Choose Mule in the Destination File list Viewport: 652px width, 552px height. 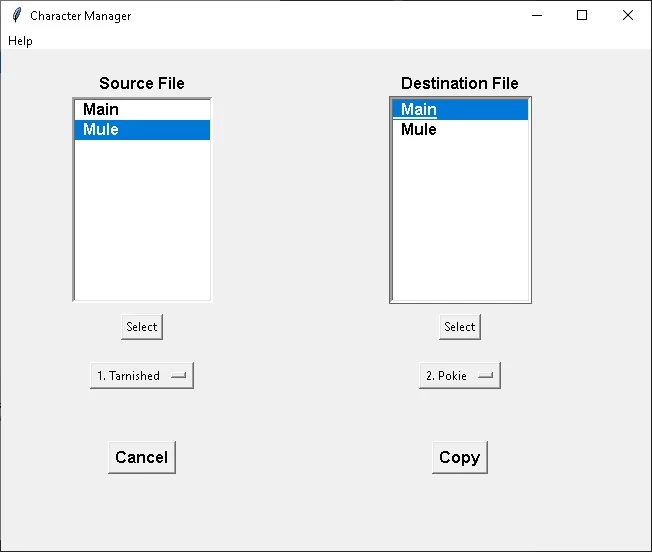point(419,130)
